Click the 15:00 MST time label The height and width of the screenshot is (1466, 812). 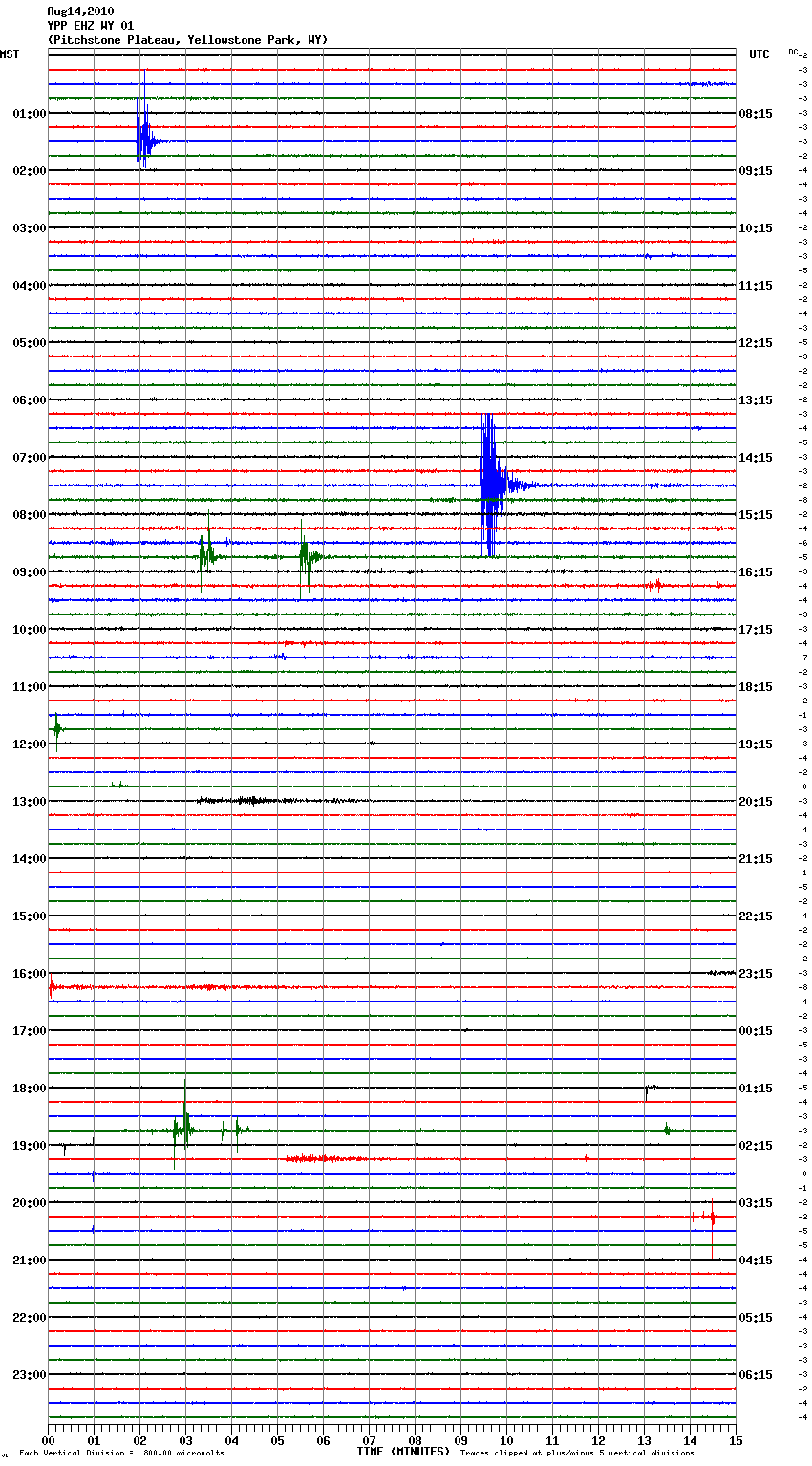pos(30,916)
